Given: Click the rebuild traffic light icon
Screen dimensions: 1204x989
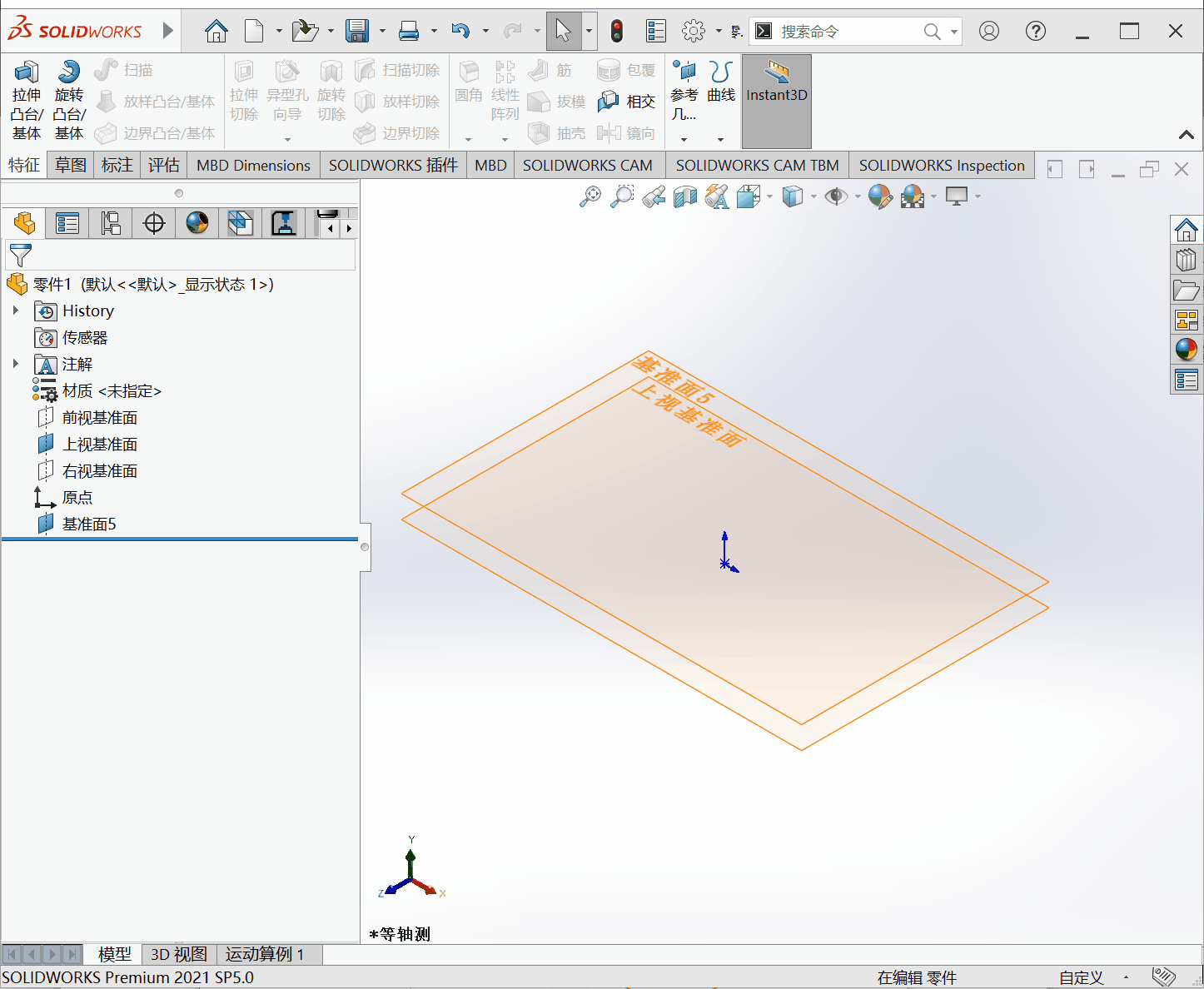Looking at the screenshot, I should [617, 32].
